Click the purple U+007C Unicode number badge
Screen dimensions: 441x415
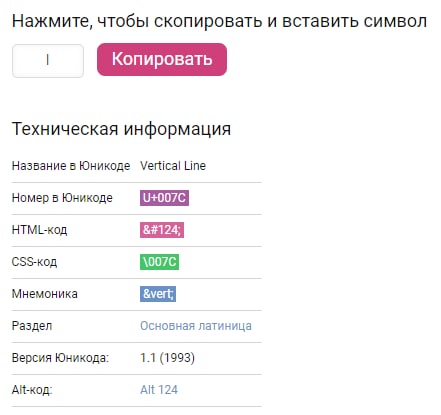(x=164, y=198)
